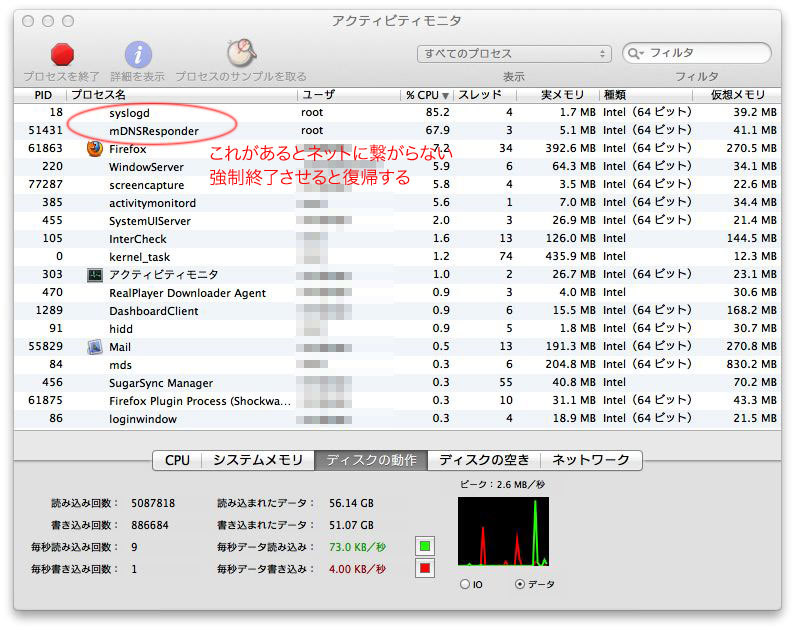Switch to the CPU tab
Viewport: 795px width, 630px height.
(177, 460)
